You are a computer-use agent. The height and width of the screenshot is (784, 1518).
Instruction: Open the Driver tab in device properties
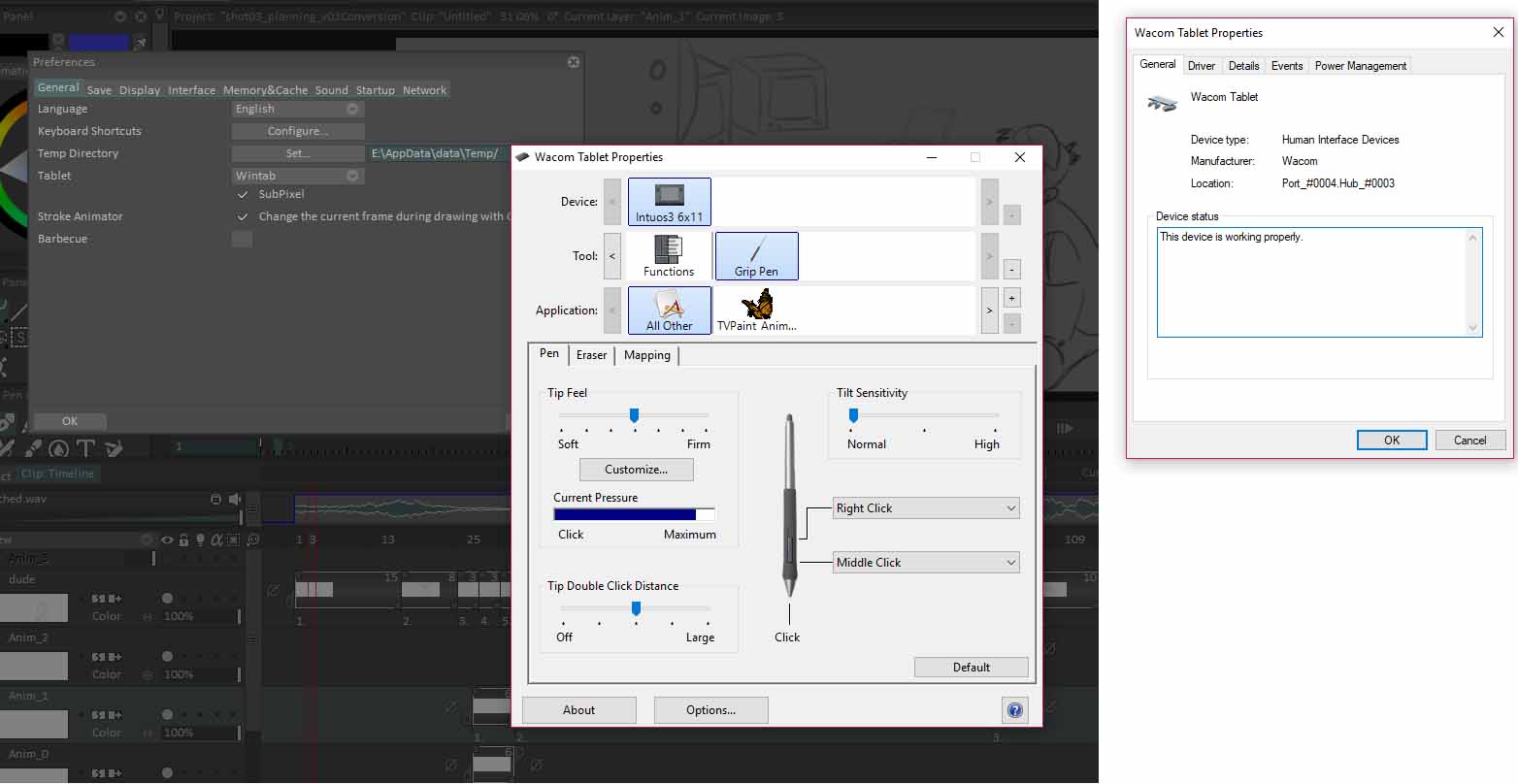coord(1202,66)
